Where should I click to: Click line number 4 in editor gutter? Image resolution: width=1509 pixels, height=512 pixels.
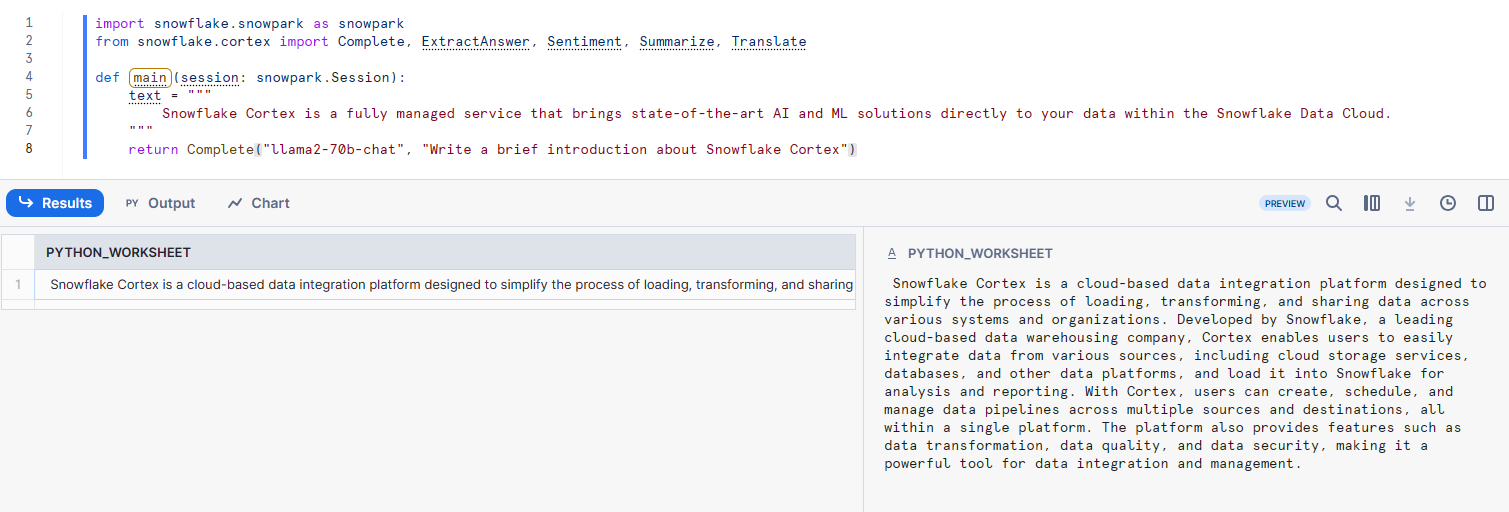(x=28, y=76)
